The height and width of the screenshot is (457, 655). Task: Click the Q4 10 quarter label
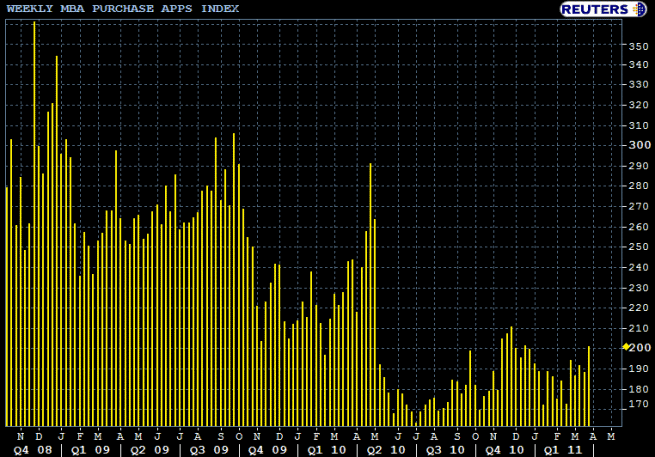(502, 449)
